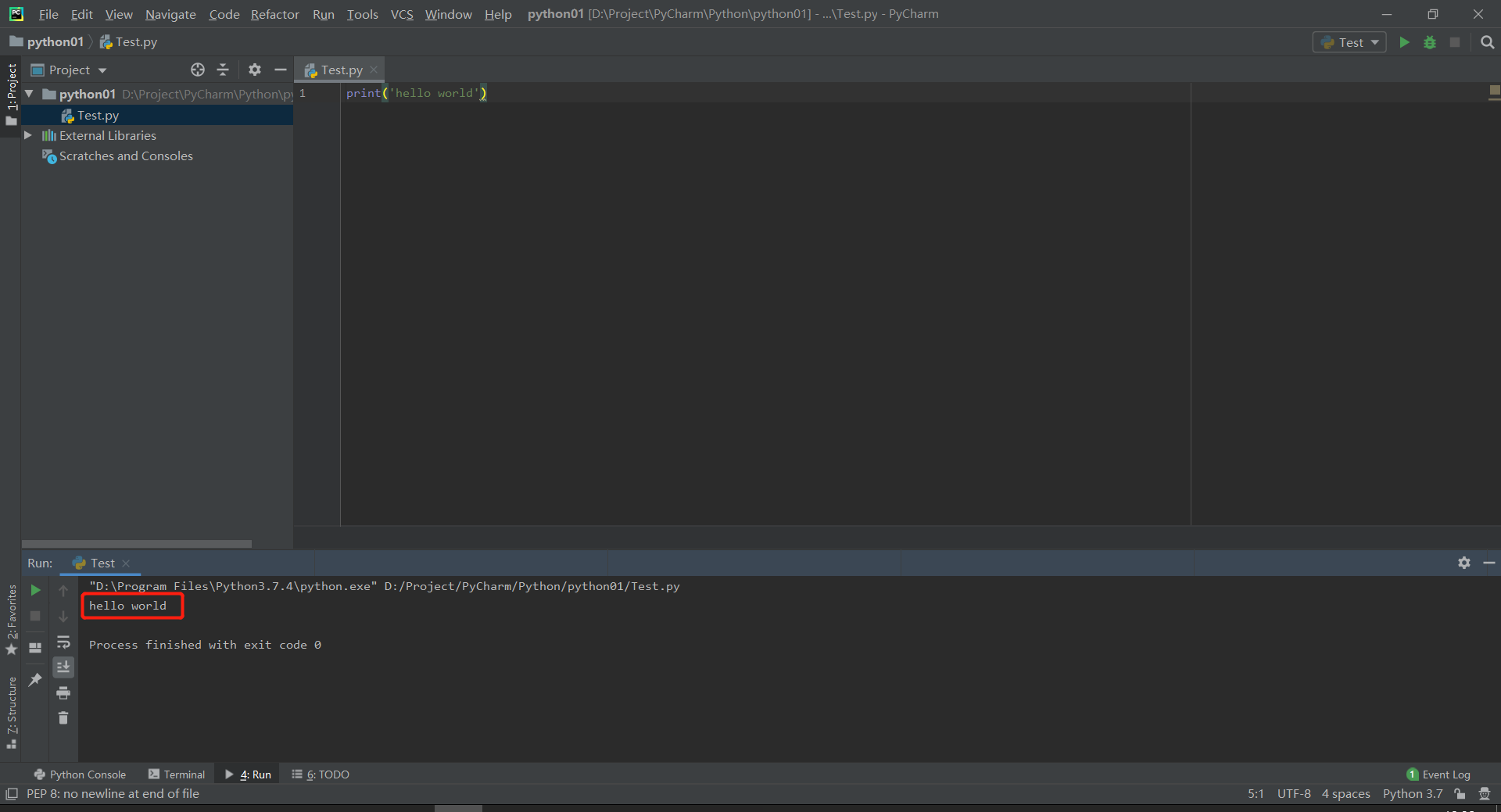1501x812 pixels.
Task: Open Run panel settings gear
Action: [1464, 563]
